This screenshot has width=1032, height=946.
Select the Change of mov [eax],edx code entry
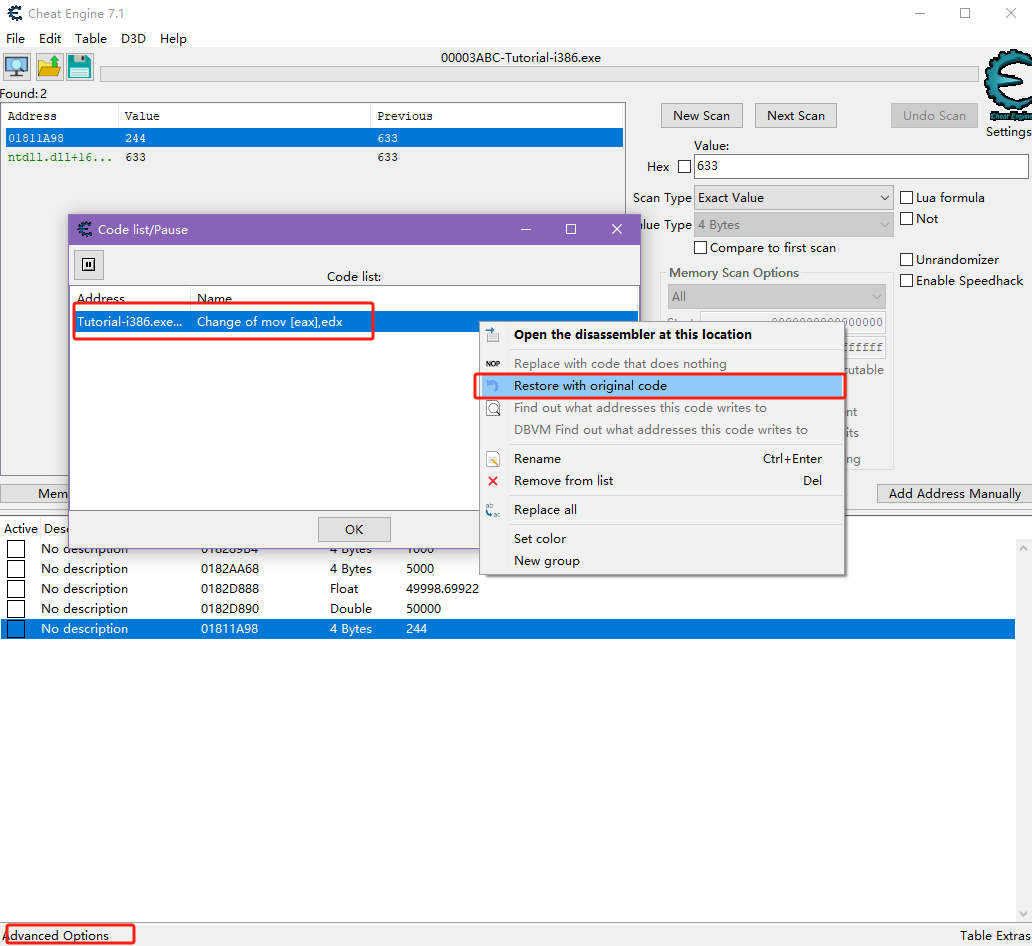[355, 322]
